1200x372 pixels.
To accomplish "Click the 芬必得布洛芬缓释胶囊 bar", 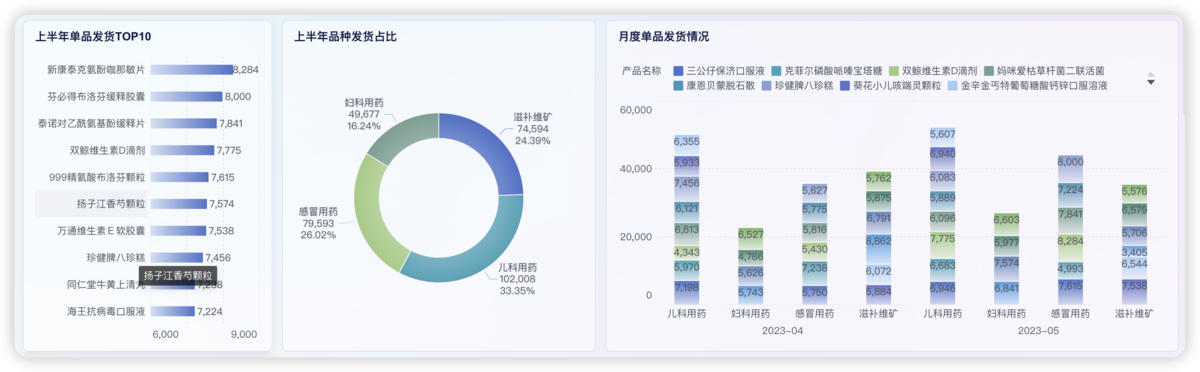I will (187, 97).
